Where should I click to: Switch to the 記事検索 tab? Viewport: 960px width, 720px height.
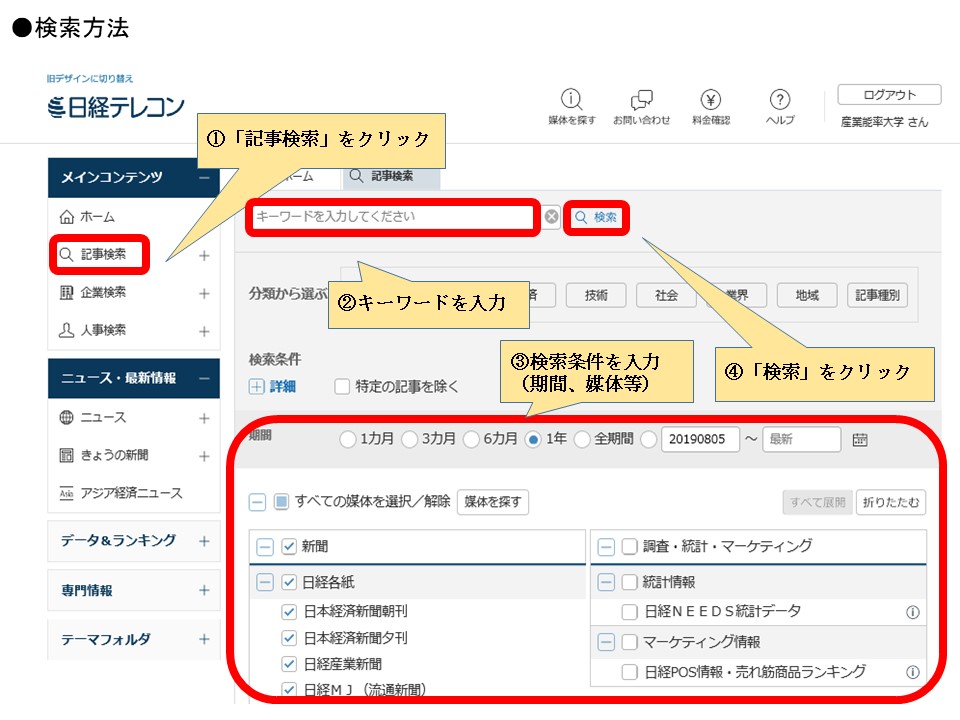click(x=390, y=176)
